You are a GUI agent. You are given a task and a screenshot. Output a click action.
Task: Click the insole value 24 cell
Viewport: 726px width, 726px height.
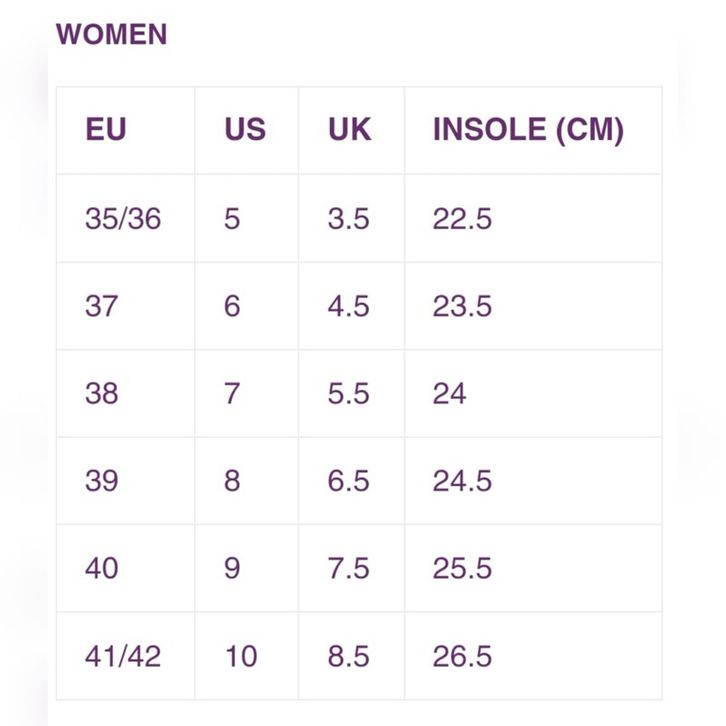(450, 393)
